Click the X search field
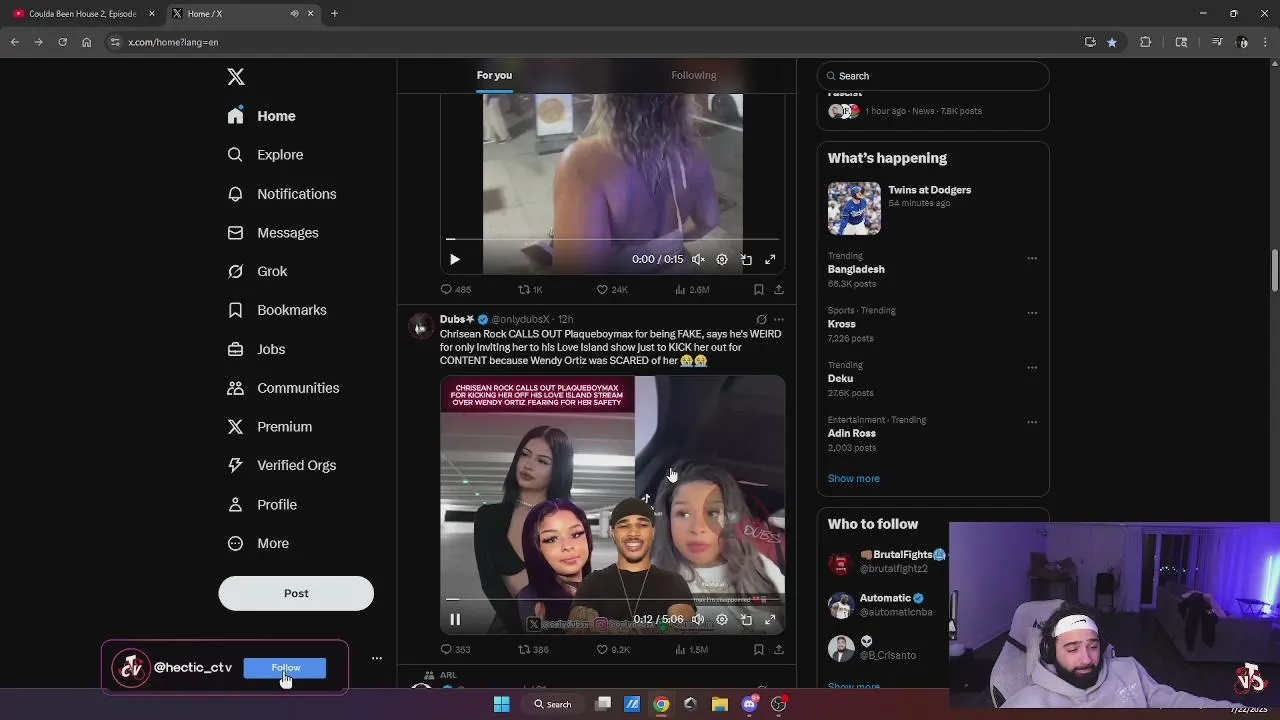The height and width of the screenshot is (720, 1280). point(933,76)
